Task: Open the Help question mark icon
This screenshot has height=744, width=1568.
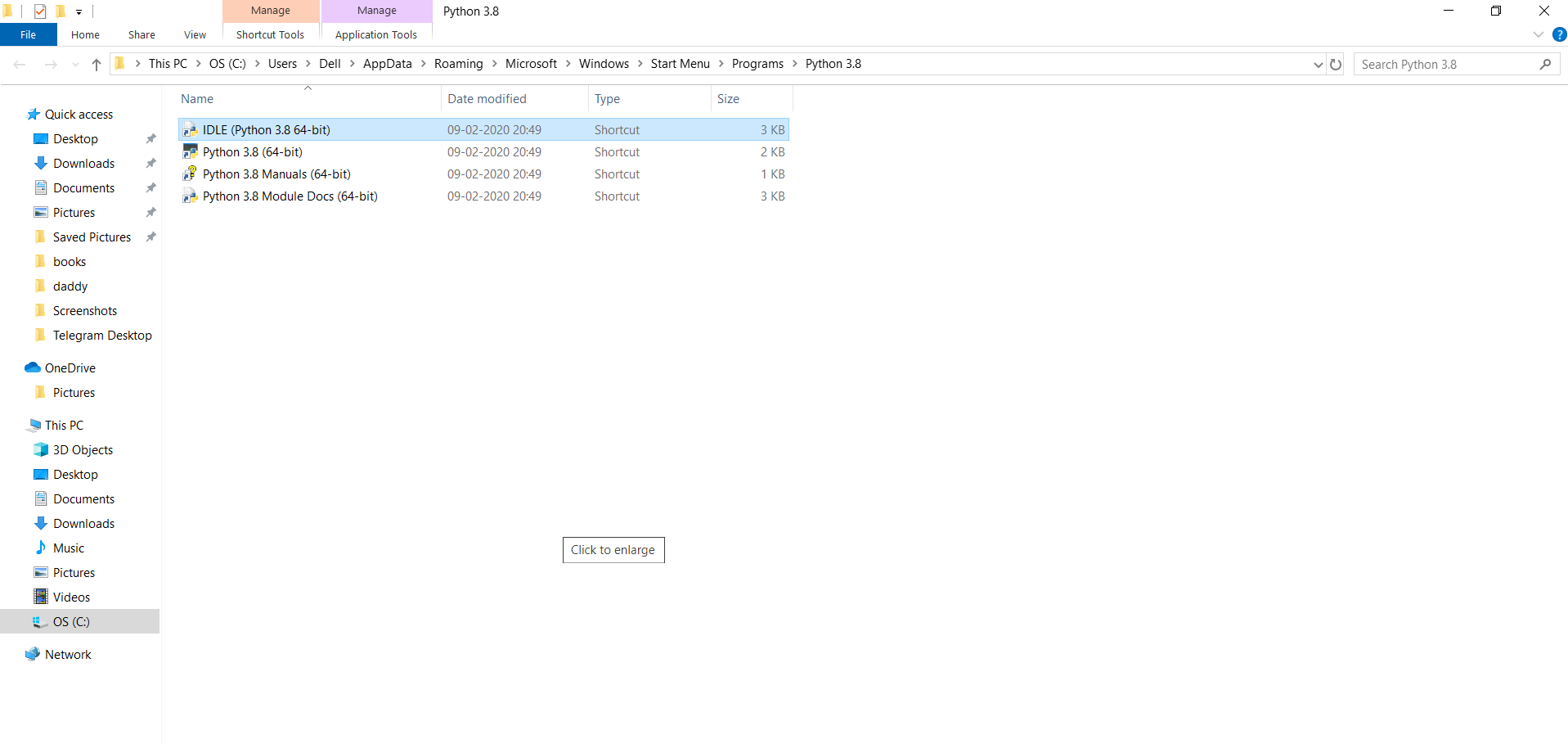Action: [1559, 34]
